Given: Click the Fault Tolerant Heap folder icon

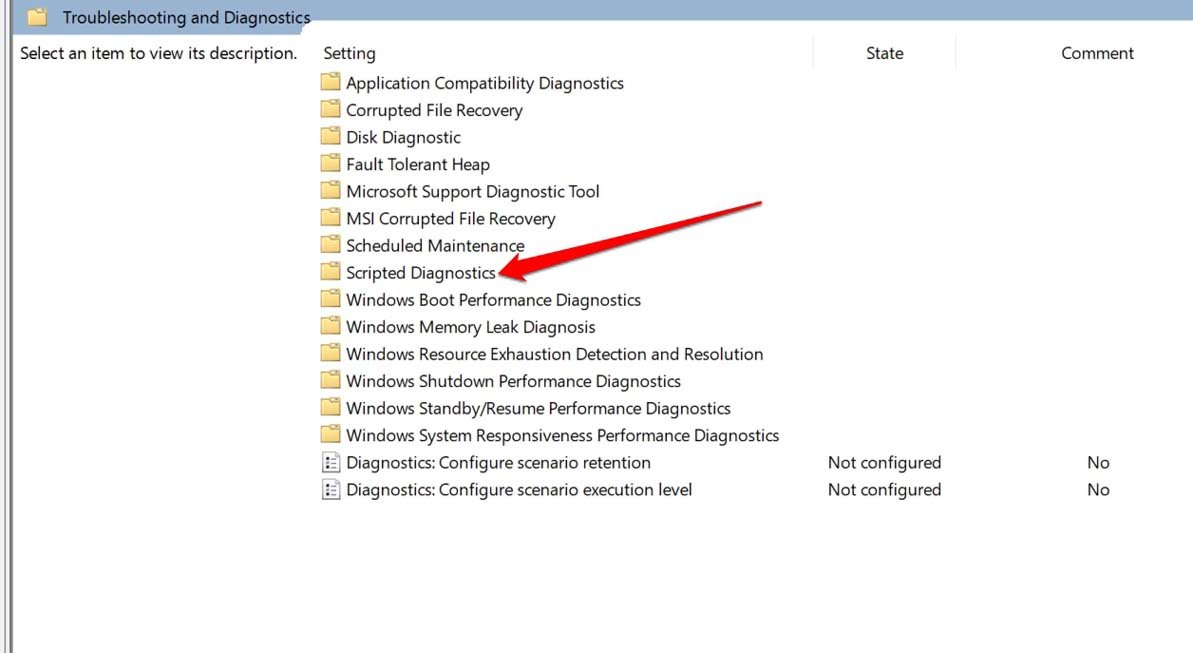Looking at the screenshot, I should pyautogui.click(x=330, y=164).
